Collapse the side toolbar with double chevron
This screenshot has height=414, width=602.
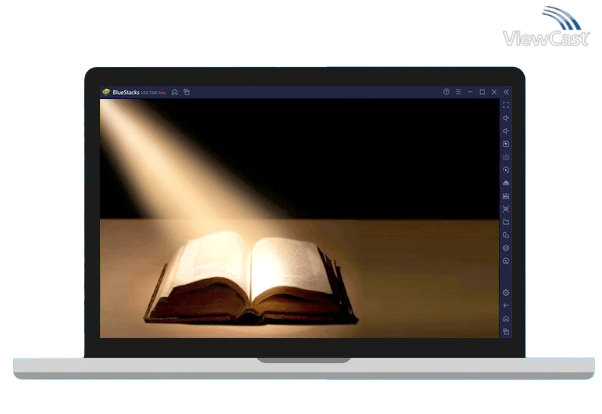coord(506,92)
